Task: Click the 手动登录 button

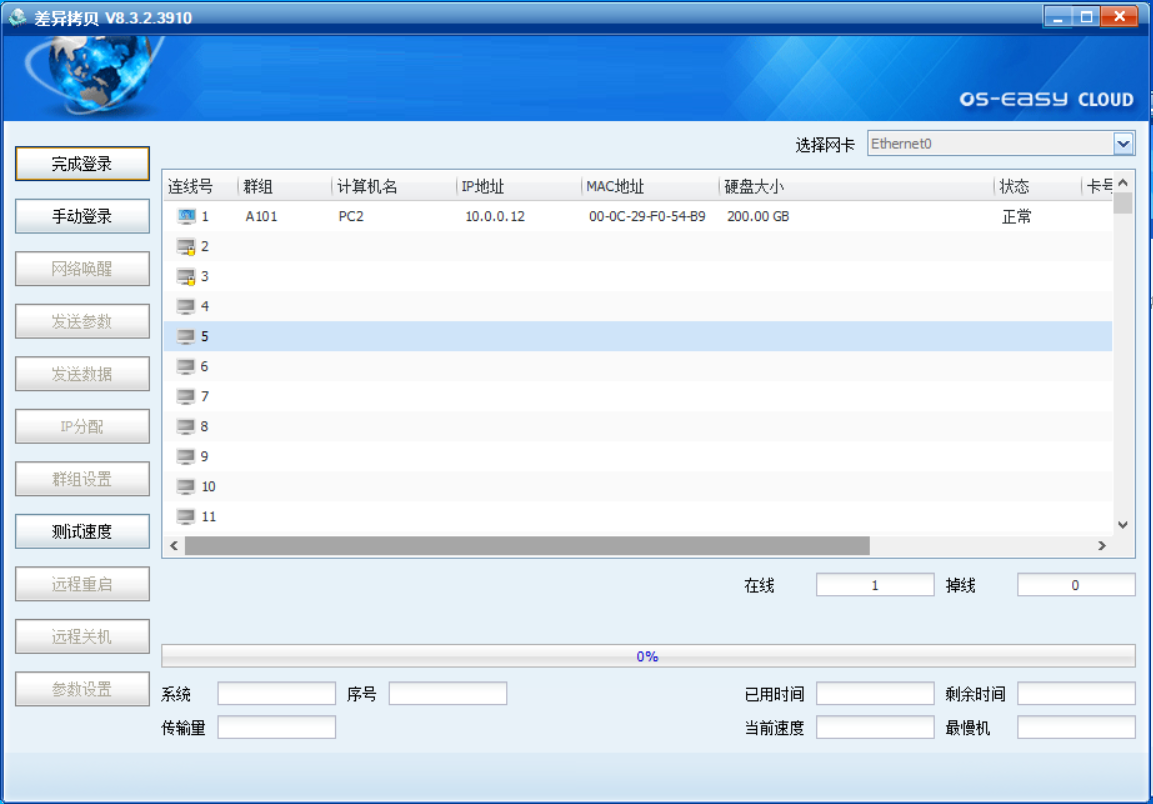Action: click(82, 216)
